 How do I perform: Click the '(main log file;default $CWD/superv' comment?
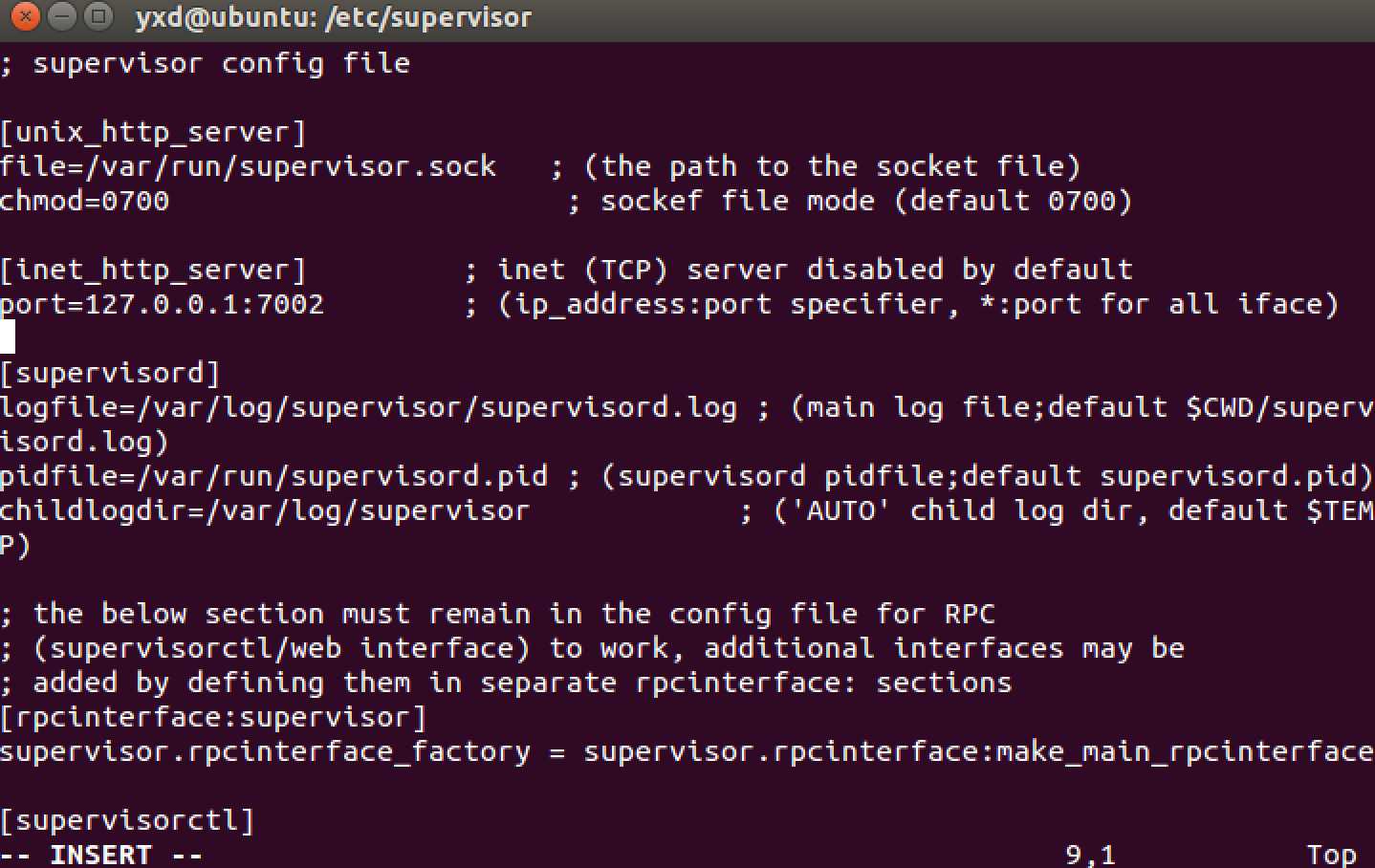click(x=1082, y=407)
